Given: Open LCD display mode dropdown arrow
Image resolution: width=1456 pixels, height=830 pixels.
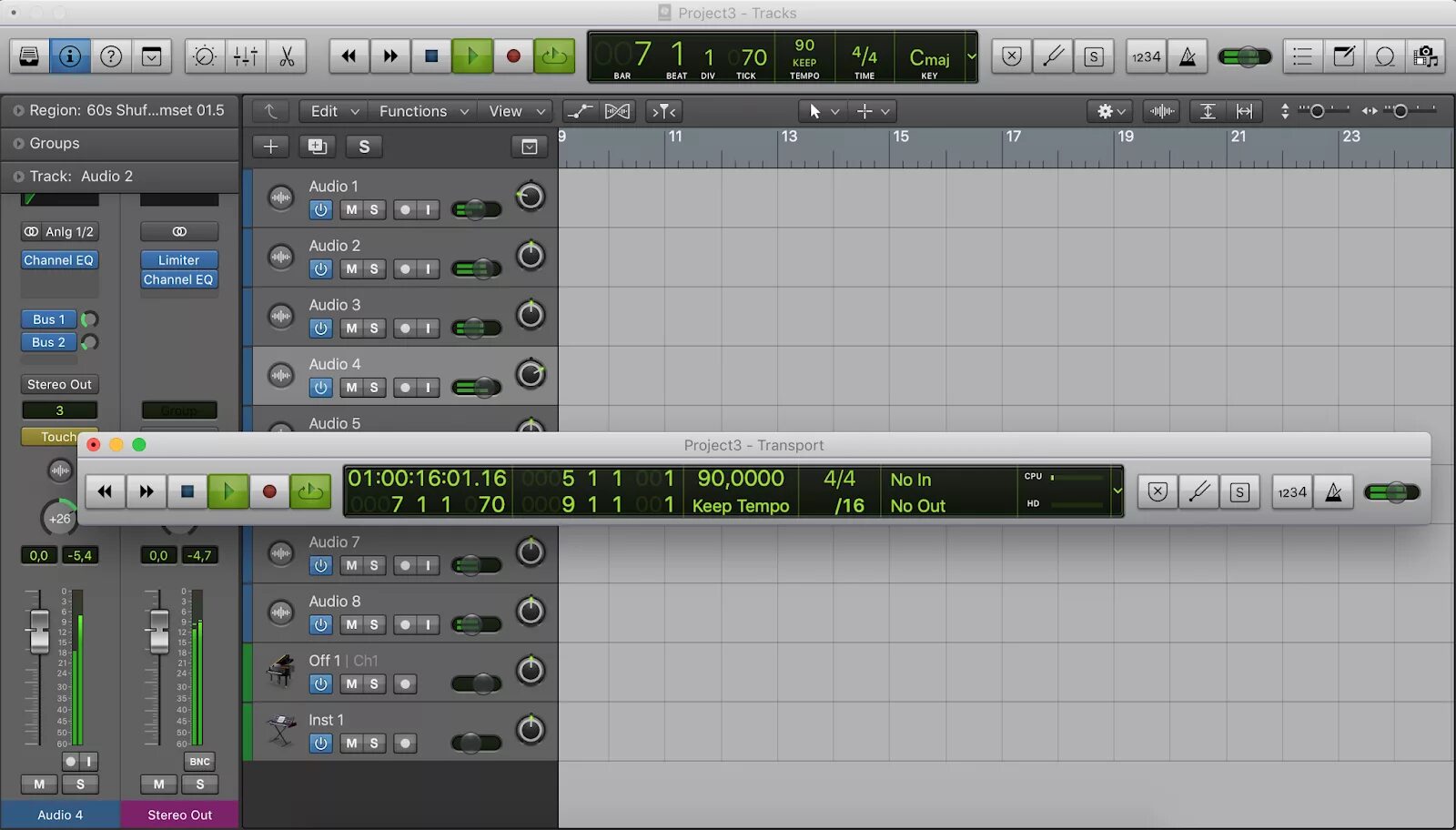Looking at the screenshot, I should (x=972, y=56).
